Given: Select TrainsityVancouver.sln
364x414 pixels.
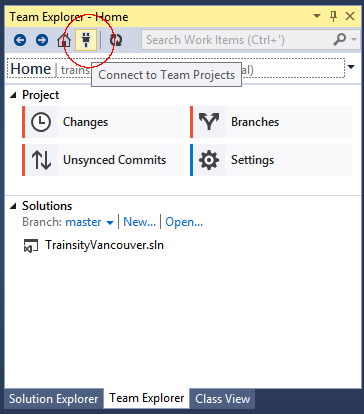Looking at the screenshot, I should click(x=104, y=245).
